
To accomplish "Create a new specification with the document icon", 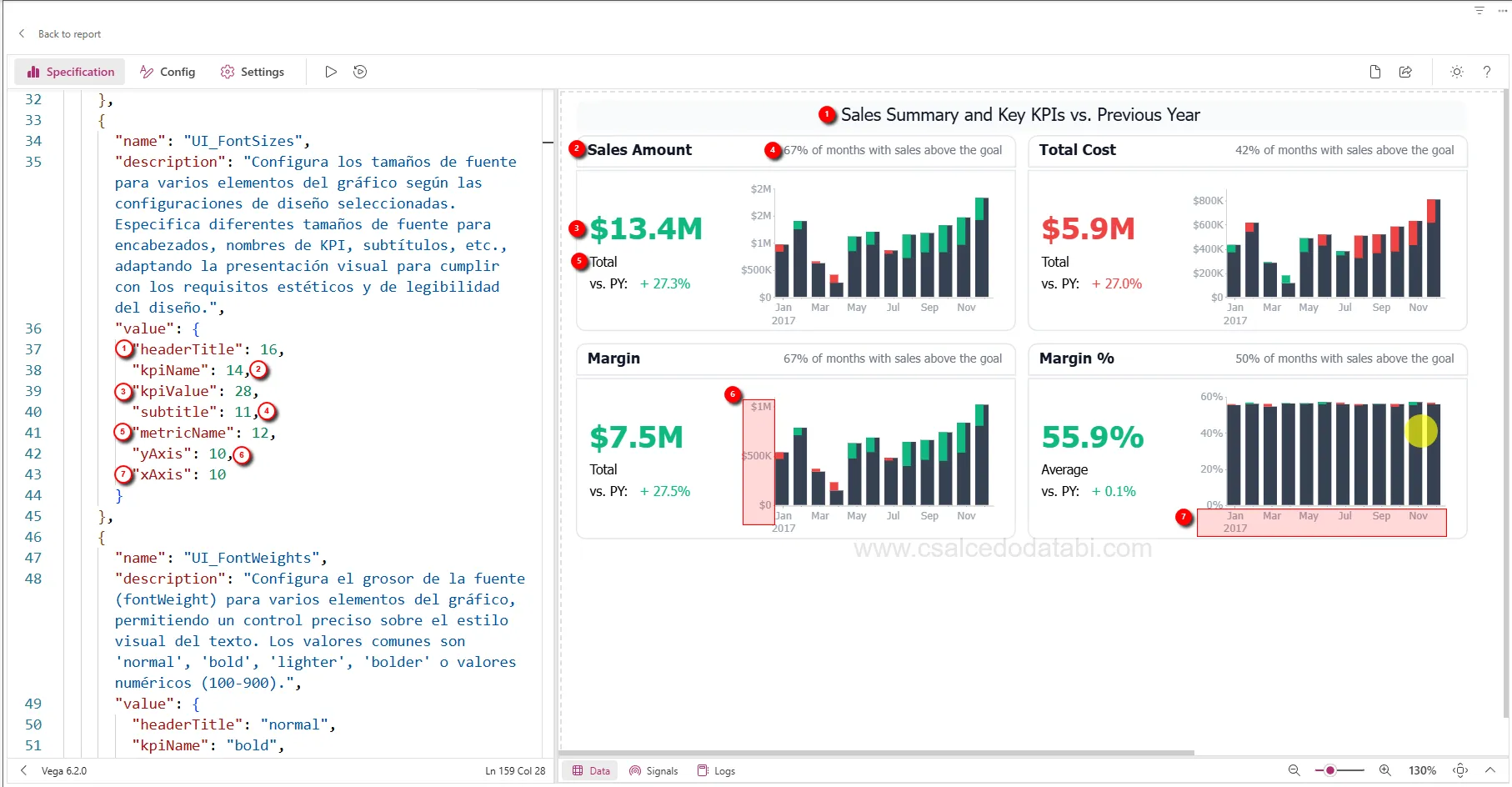I will [1375, 72].
